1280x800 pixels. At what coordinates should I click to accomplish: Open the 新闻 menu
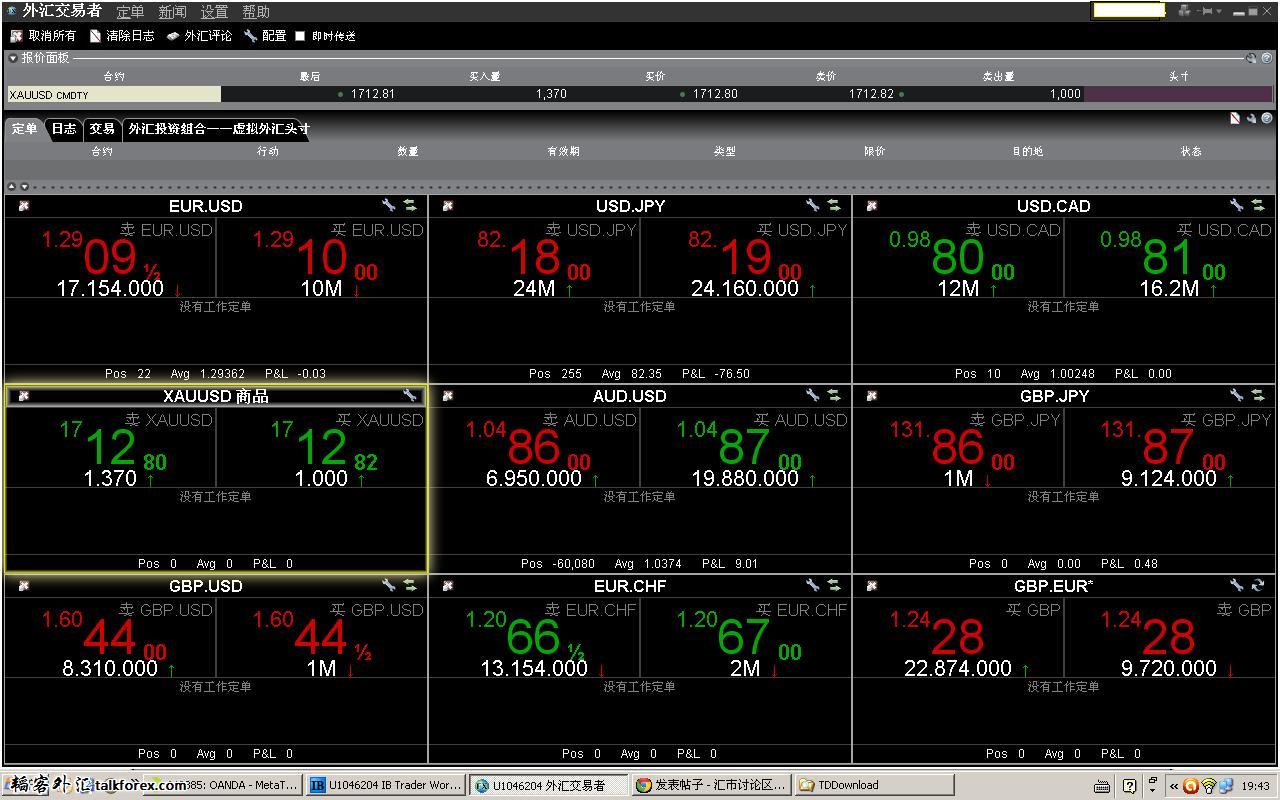point(172,12)
